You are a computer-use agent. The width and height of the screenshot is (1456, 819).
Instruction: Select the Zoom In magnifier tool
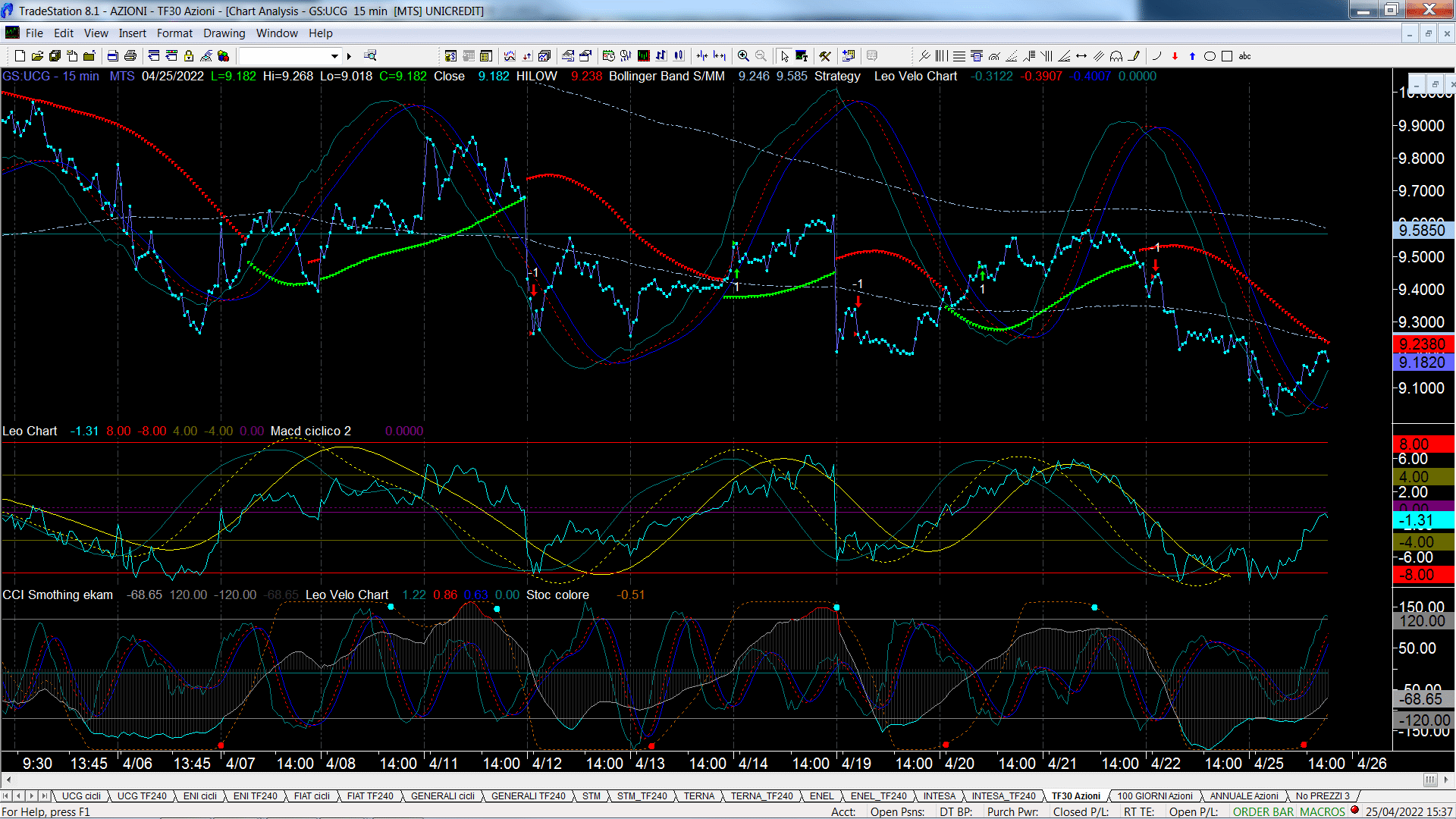pyautogui.click(x=743, y=56)
